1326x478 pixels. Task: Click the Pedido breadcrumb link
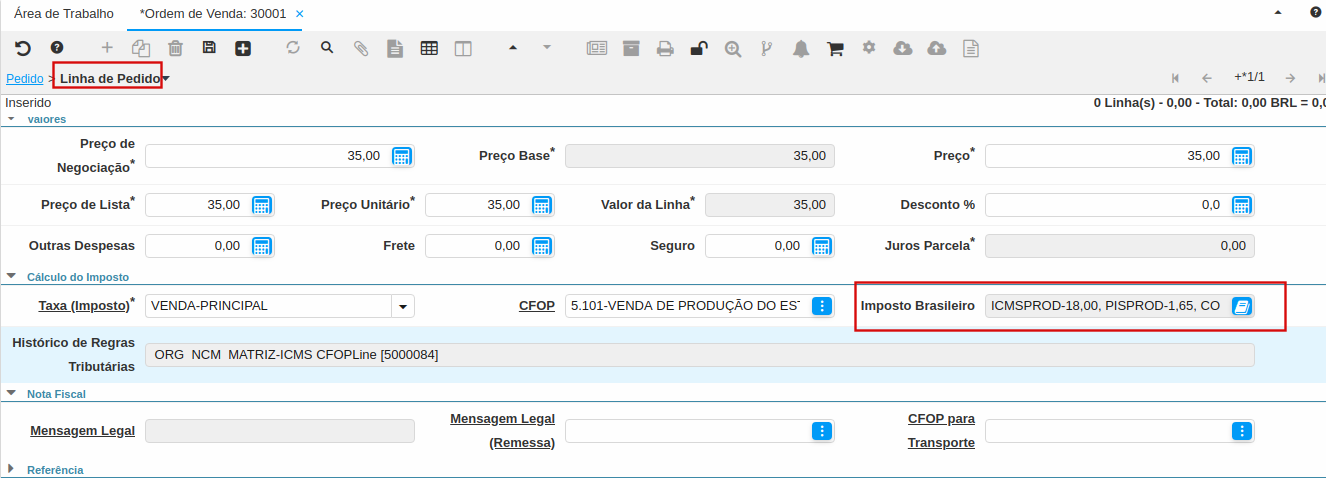[24, 78]
